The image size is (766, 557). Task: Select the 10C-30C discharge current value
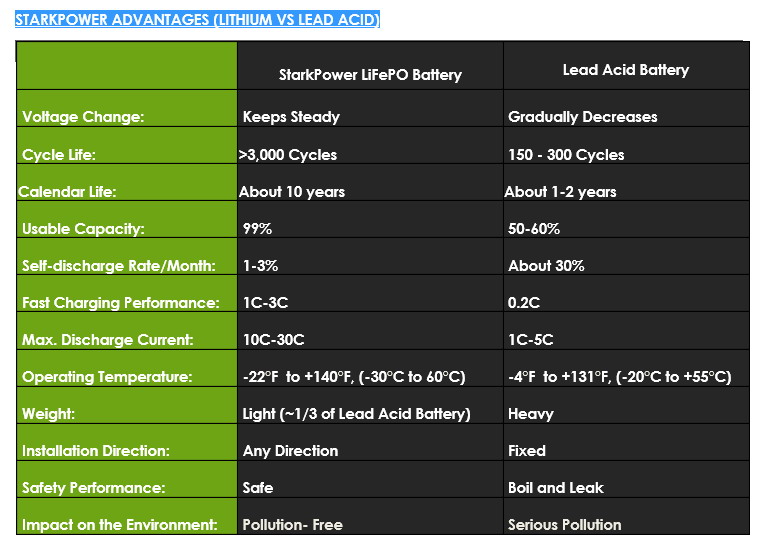[x=275, y=340]
